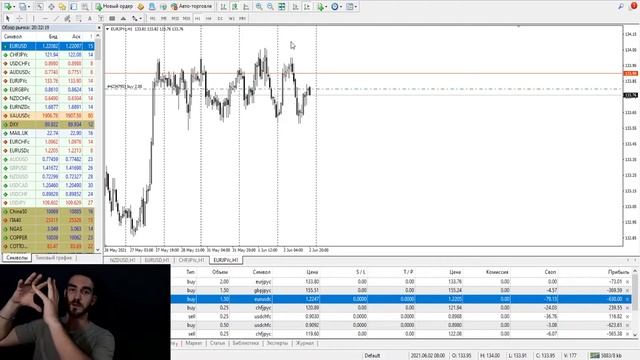
Task: Select the Символы tab in Market Watch
Action: 16,258
